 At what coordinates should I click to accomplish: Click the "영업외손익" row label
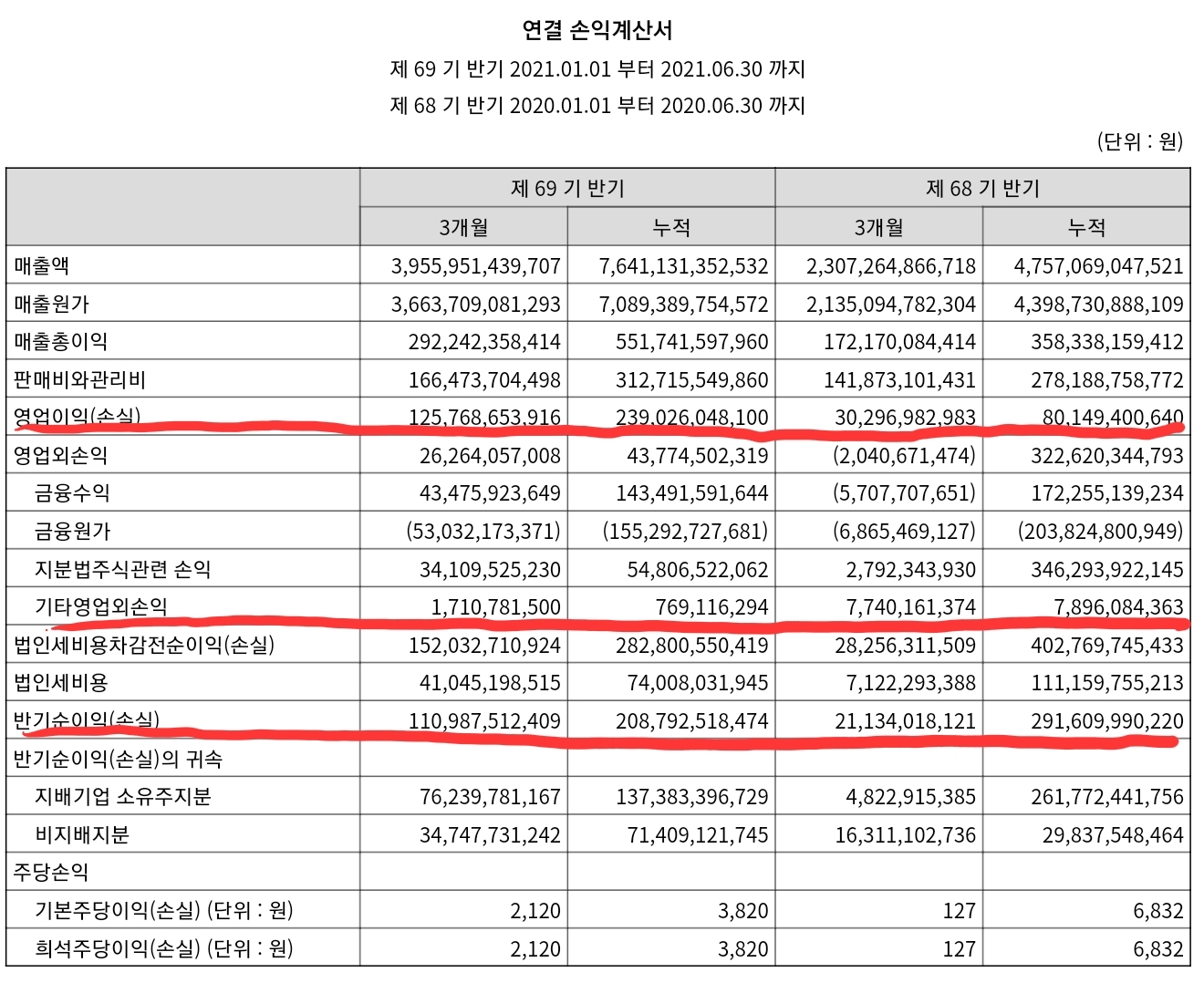point(61,455)
